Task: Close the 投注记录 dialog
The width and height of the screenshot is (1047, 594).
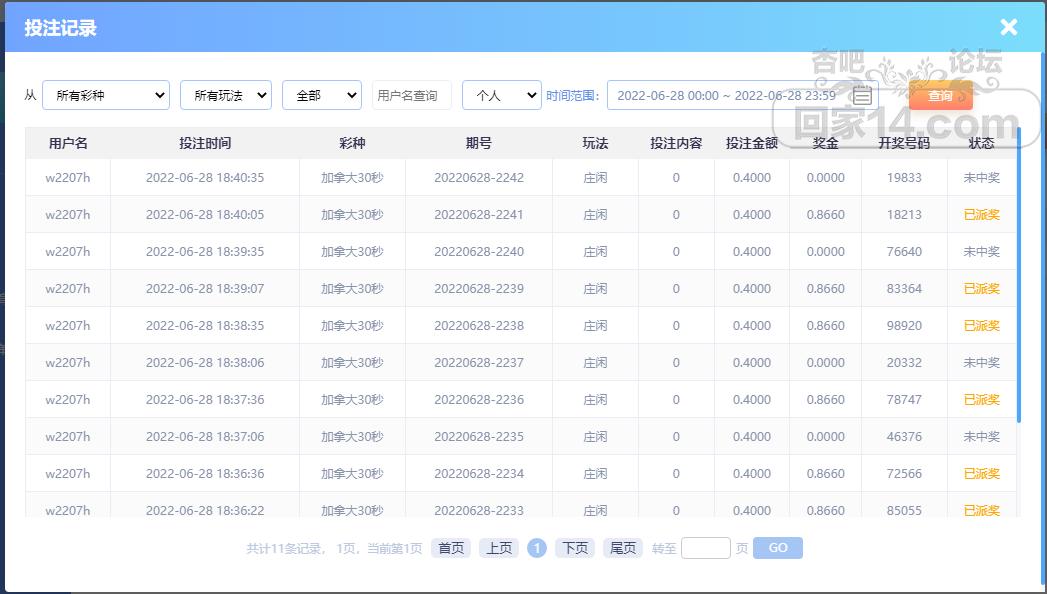Action: pyautogui.click(x=1008, y=27)
